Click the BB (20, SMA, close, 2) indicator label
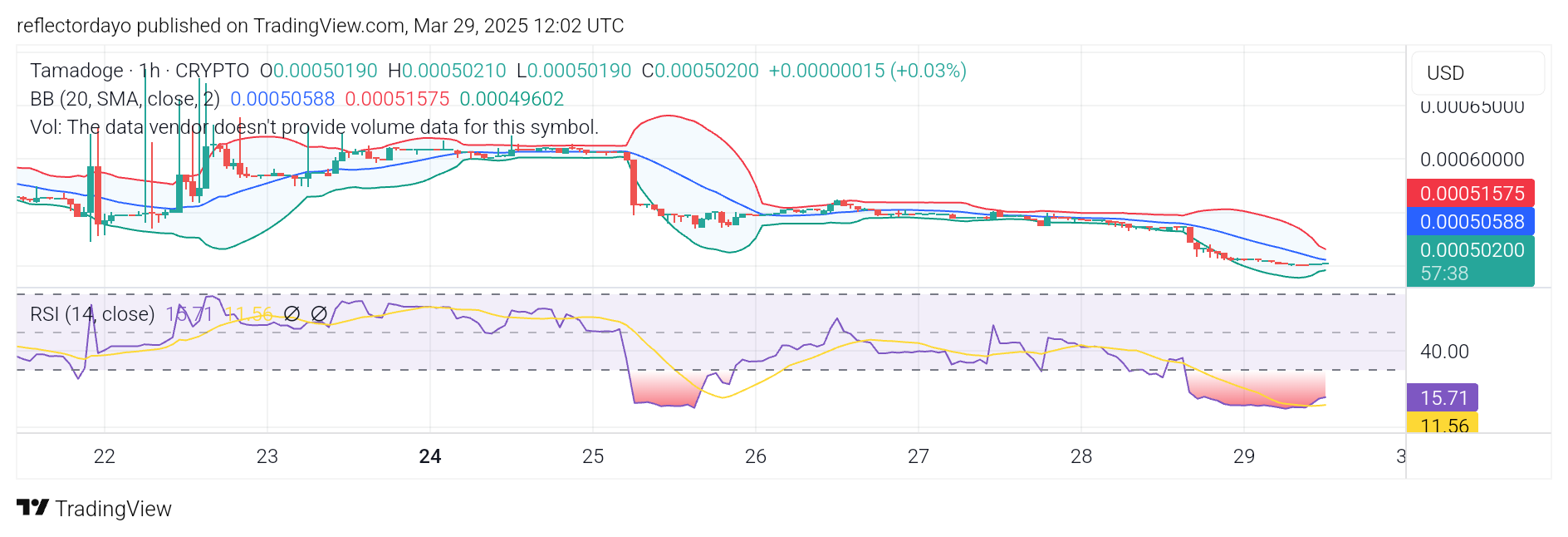This screenshot has height=537, width=1568. tap(125, 99)
